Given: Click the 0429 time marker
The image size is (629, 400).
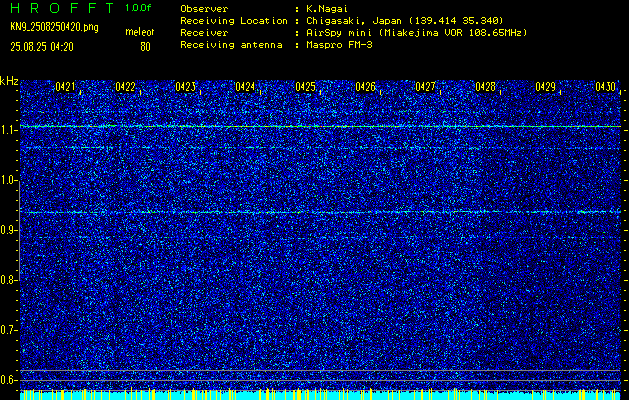Looking at the screenshot, I should (545, 87).
